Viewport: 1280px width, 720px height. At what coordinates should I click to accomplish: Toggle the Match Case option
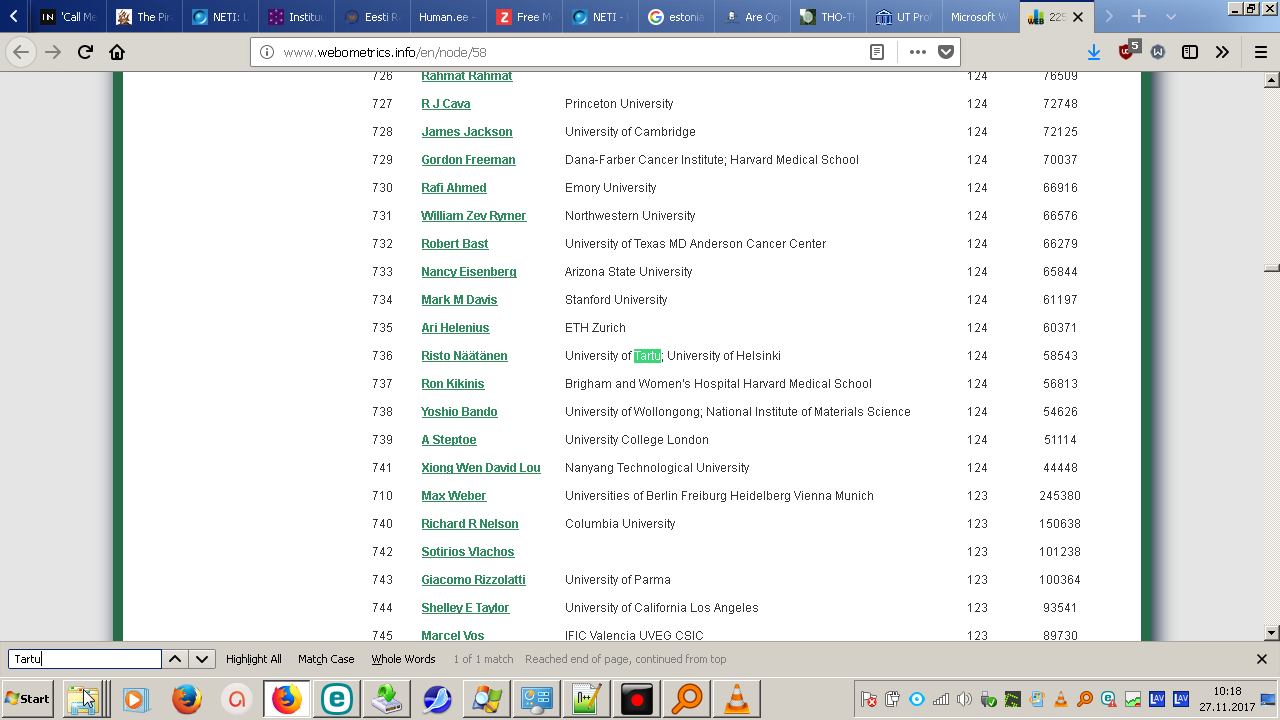pyautogui.click(x=326, y=659)
